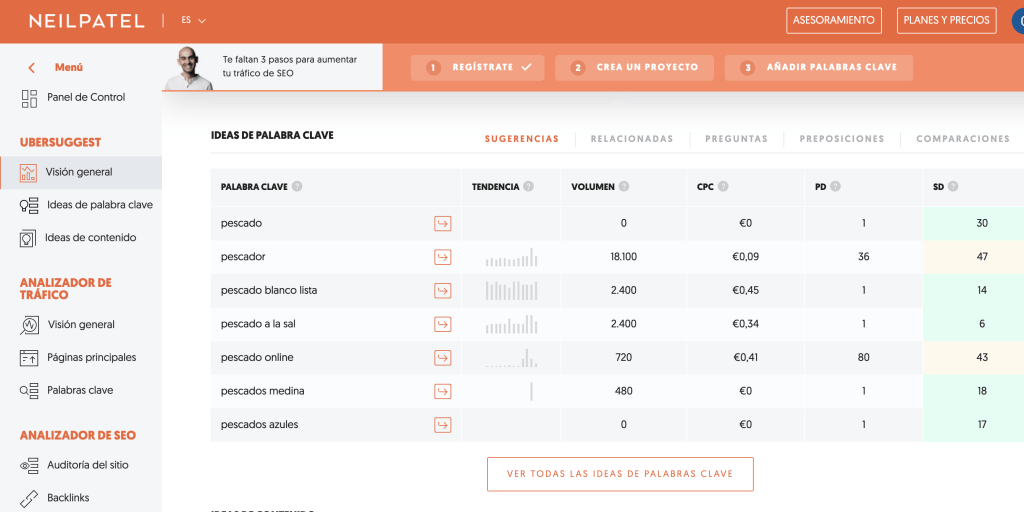Viewport: 1024px width, 512px height.
Task: Click the Auditoría del sitio eye icon
Action: (x=29, y=465)
